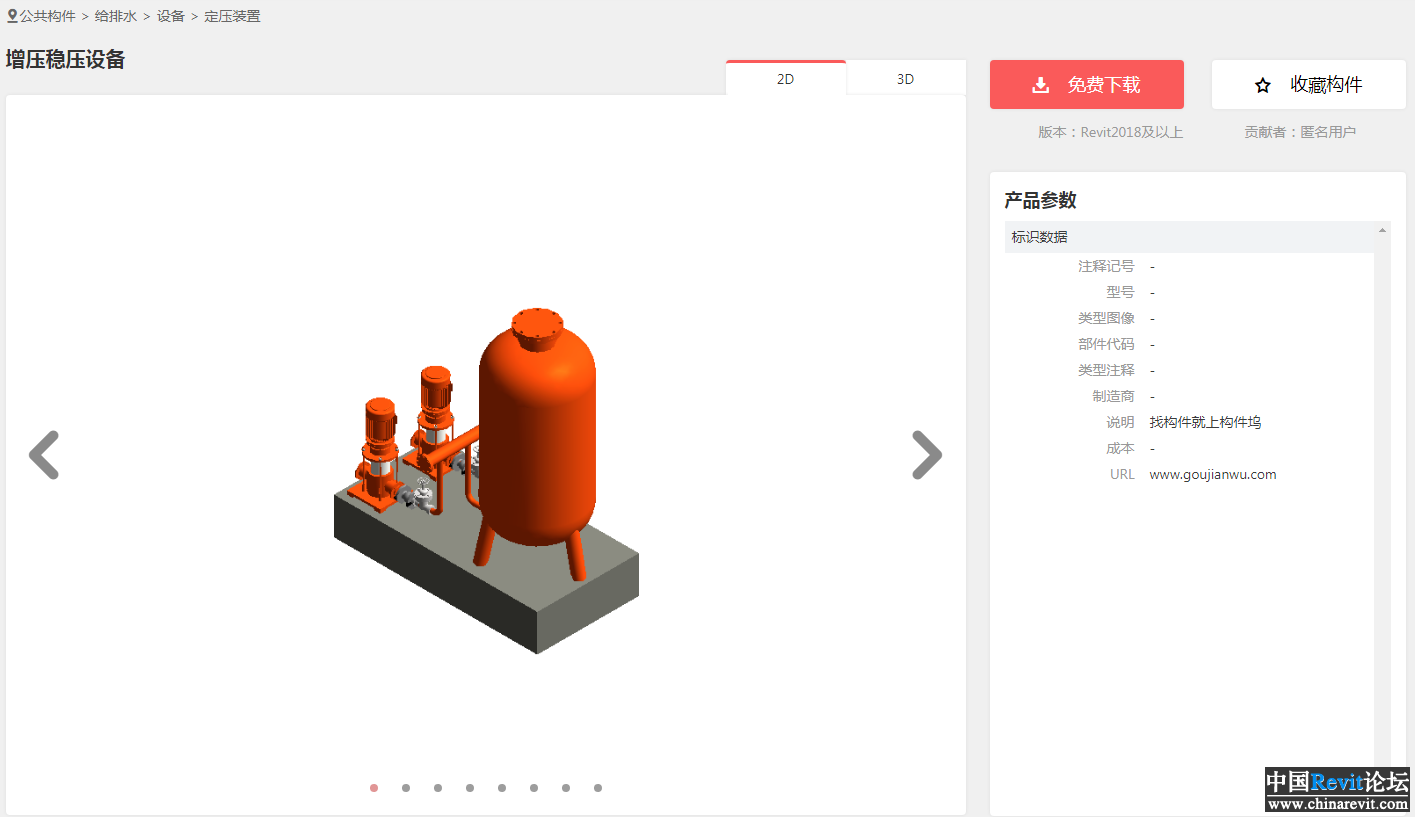Collapse the 标识数据 parameter group header
This screenshot has height=817, width=1415.
[1189, 237]
